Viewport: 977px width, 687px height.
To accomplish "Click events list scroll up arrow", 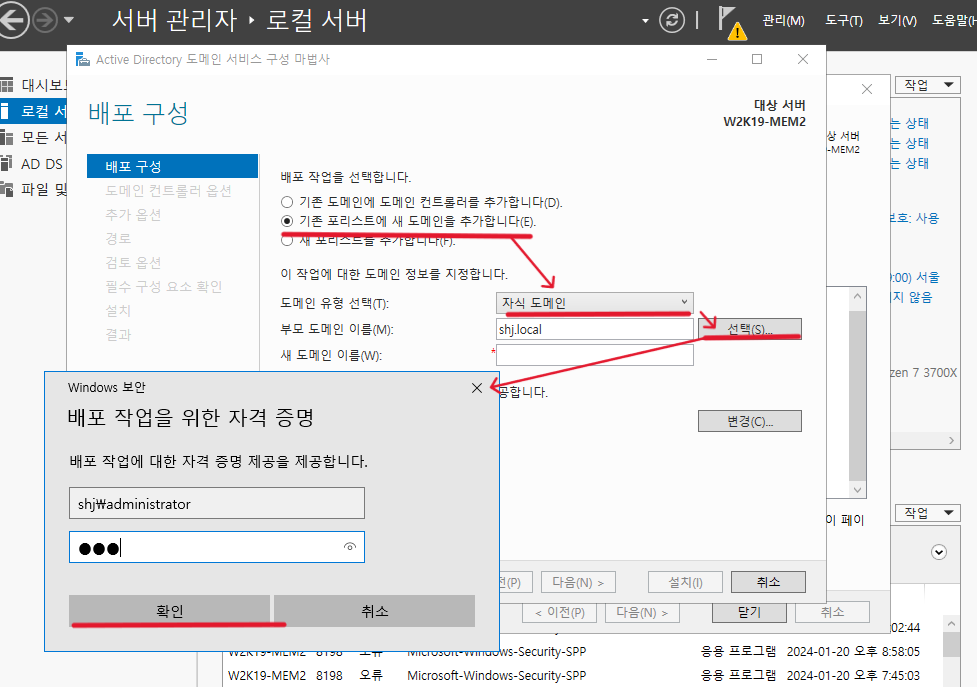I will click(951, 623).
